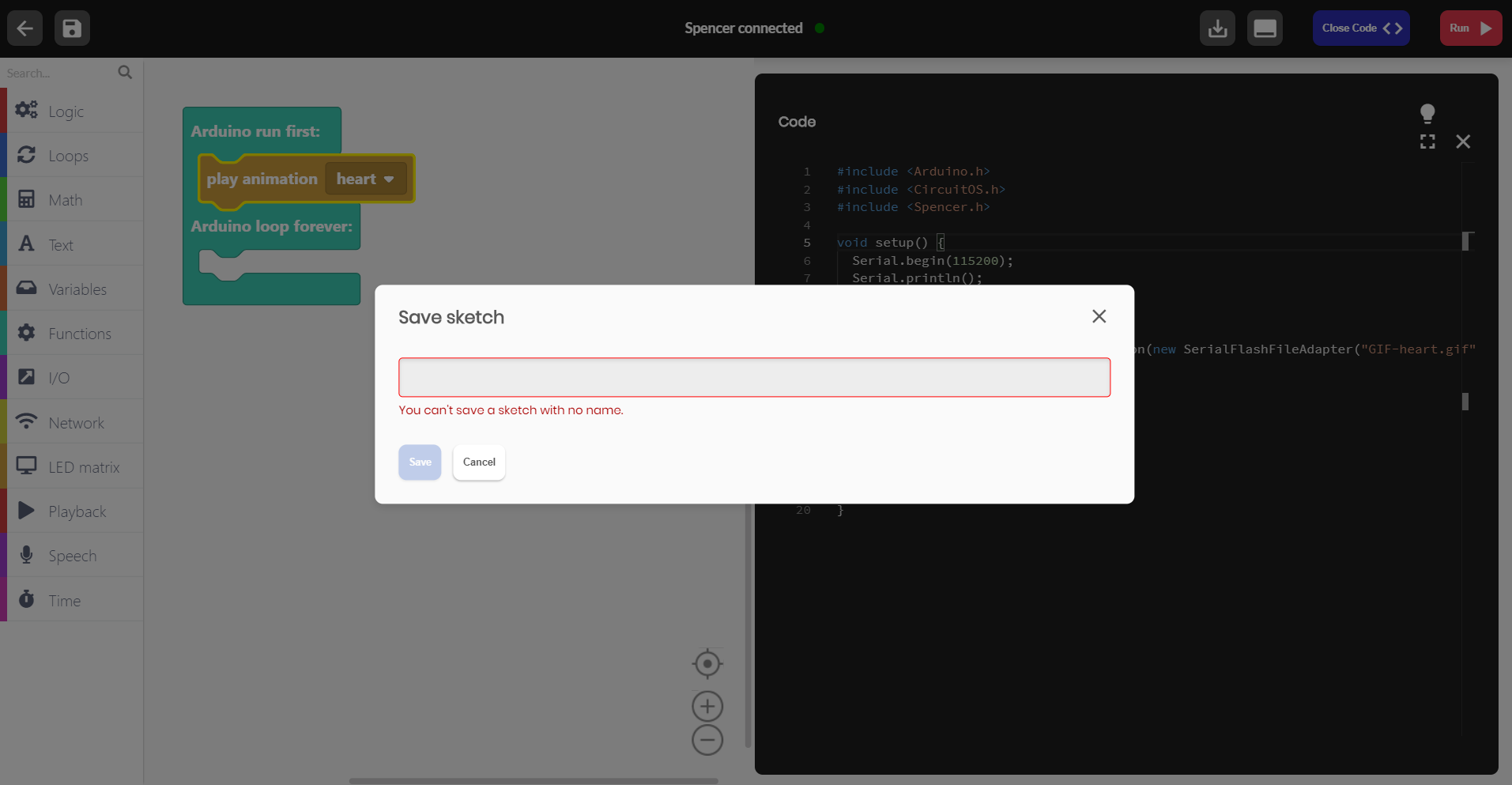
Task: Close the Save sketch dialog
Action: pyautogui.click(x=1099, y=316)
